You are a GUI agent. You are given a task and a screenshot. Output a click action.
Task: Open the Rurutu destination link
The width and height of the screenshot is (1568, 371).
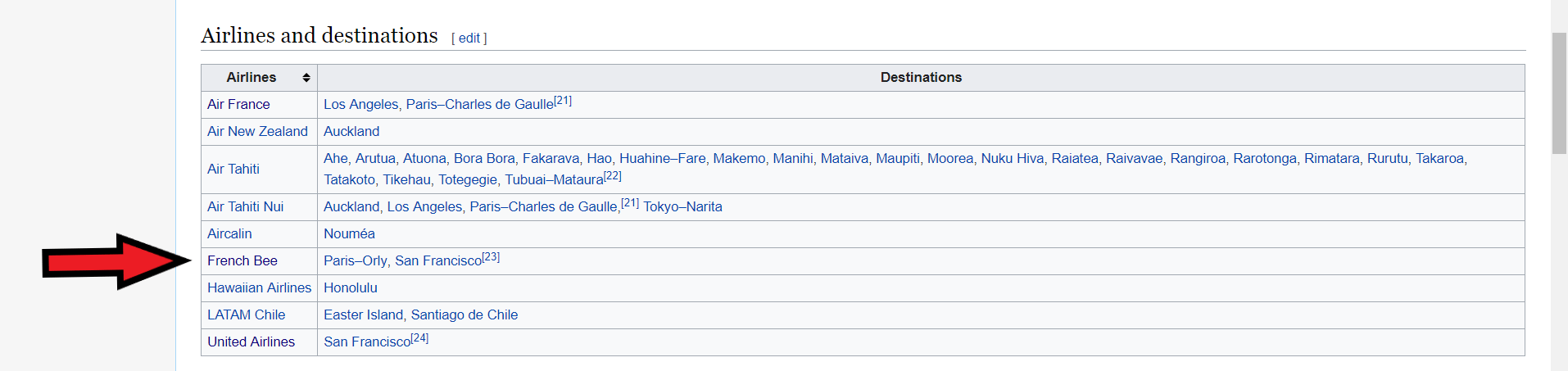pos(1388,158)
